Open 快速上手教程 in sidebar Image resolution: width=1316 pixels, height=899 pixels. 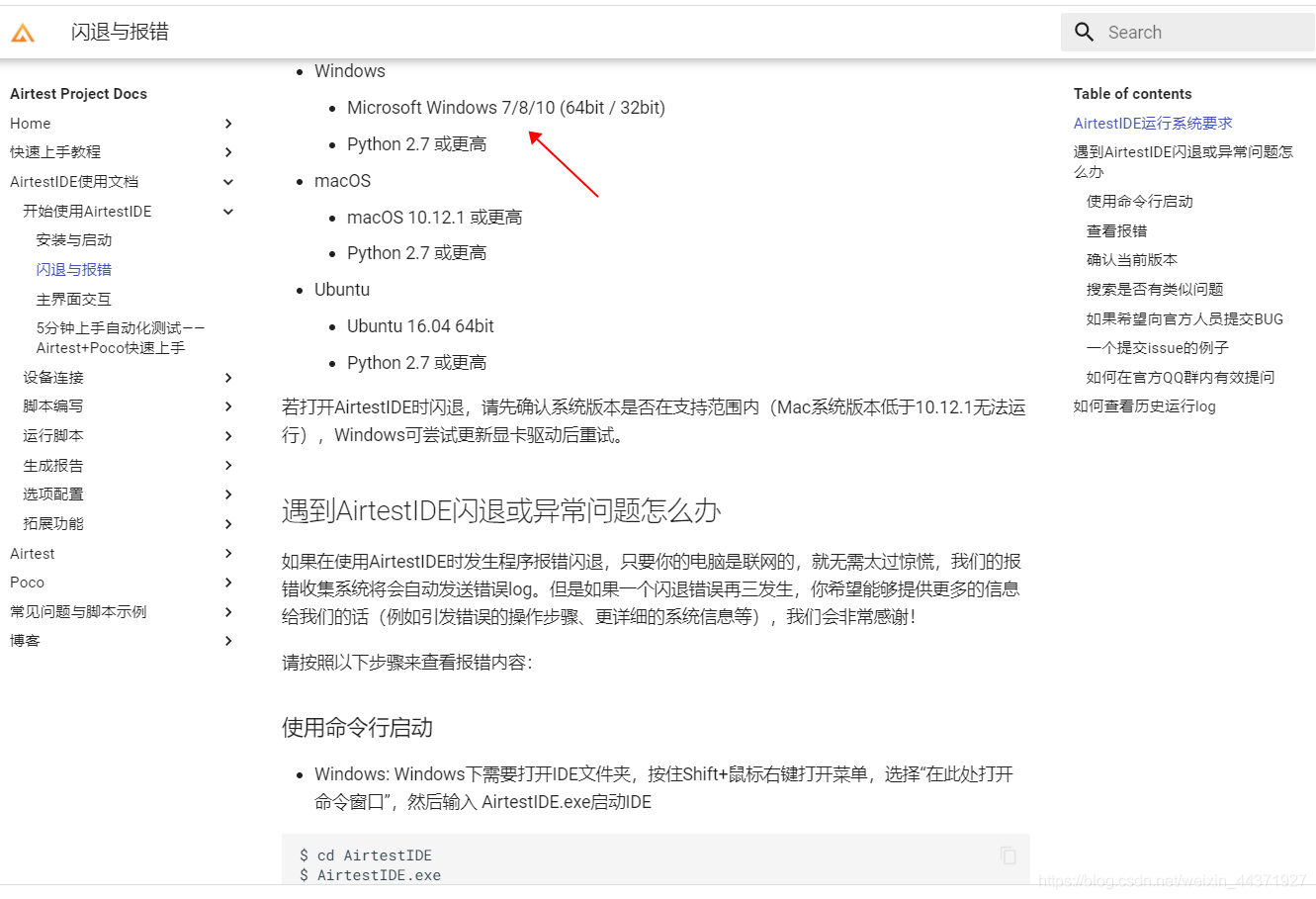[55, 152]
